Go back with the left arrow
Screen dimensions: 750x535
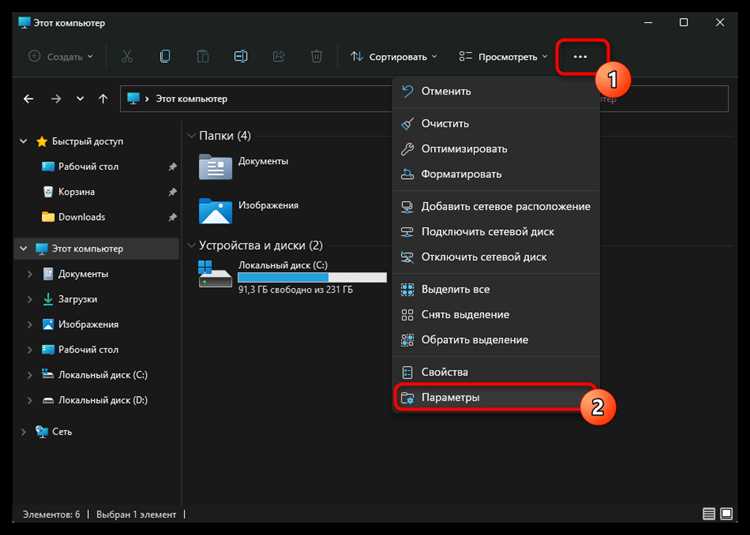29,99
